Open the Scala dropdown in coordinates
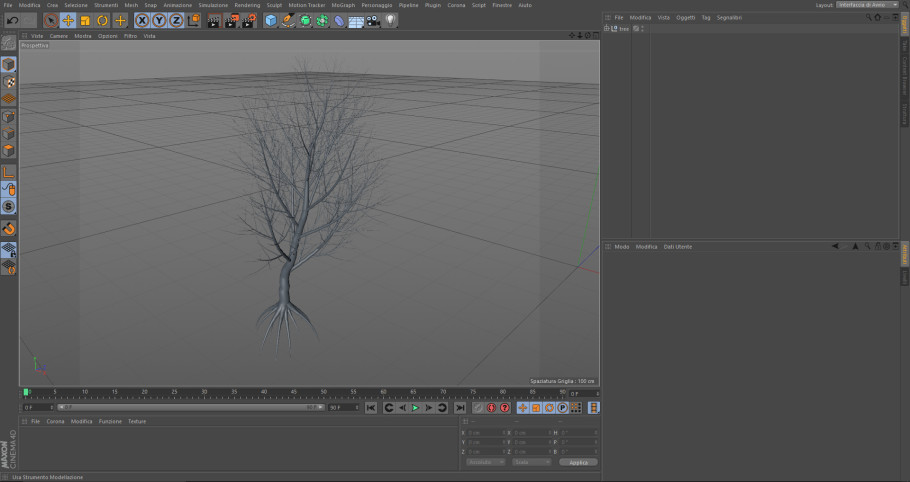 [531, 462]
